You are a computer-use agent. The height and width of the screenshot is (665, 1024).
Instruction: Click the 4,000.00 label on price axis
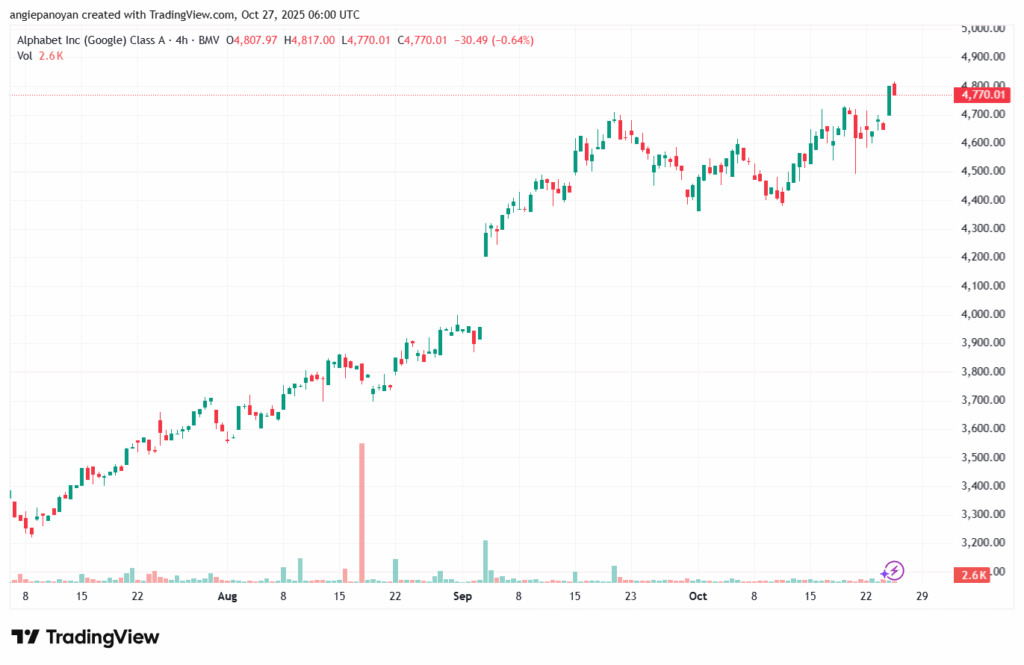point(981,314)
